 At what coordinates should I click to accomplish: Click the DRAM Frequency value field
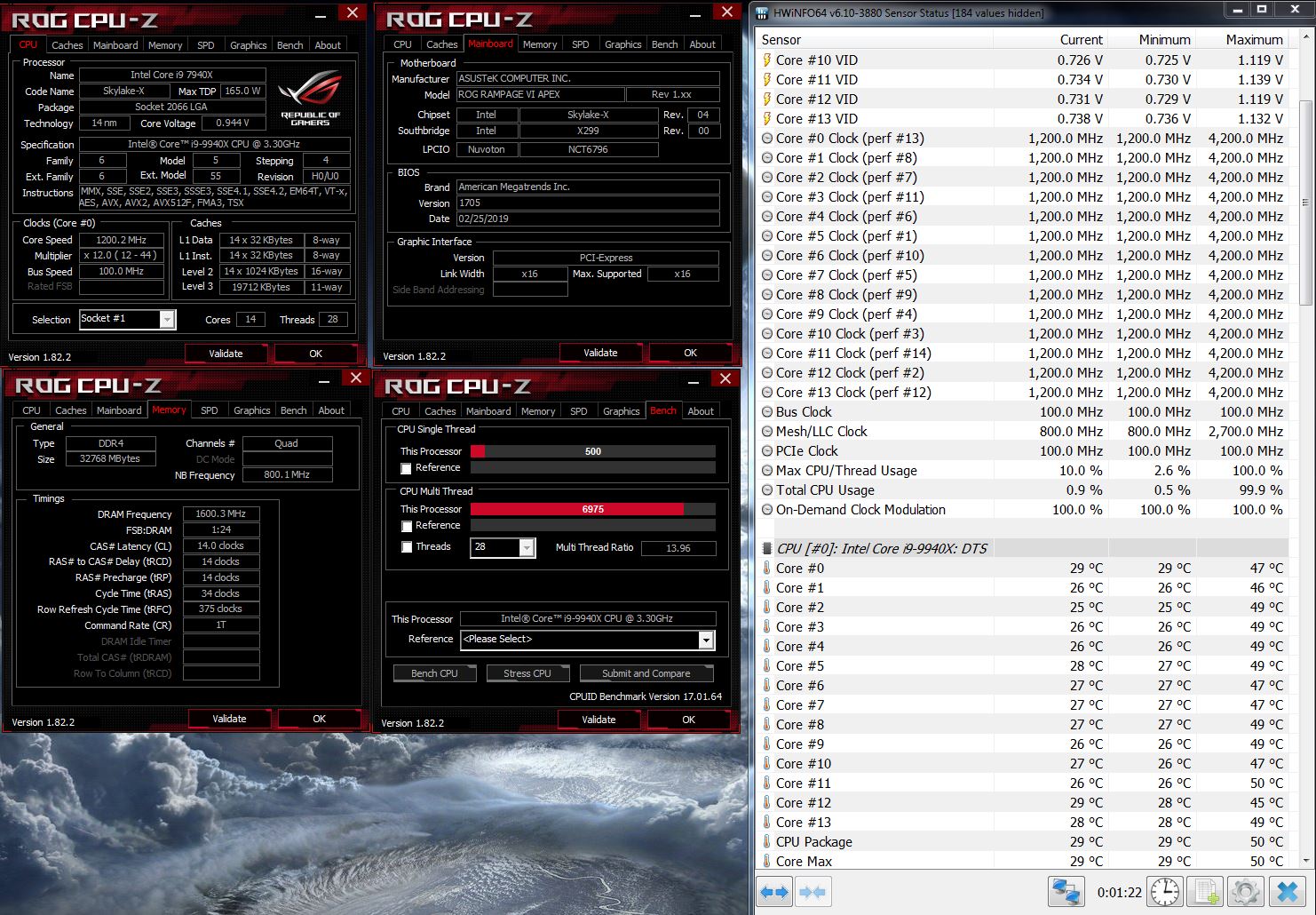[221, 514]
